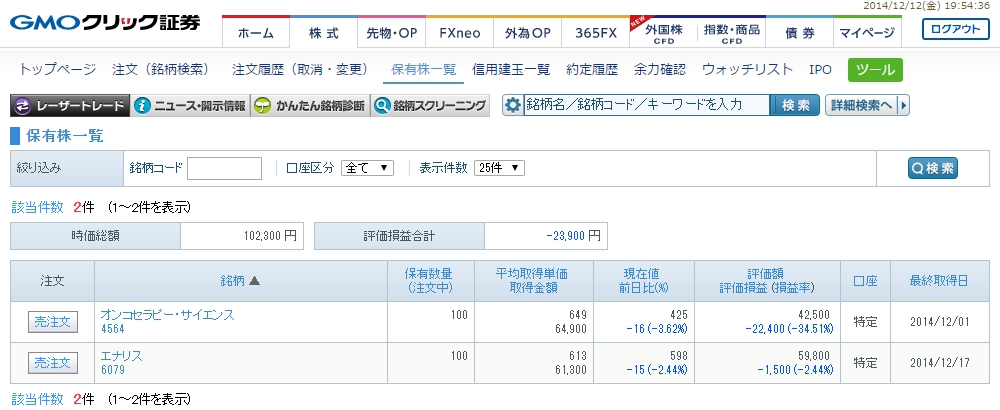
Task: Switch to the 先物・OP tab
Action: point(391,33)
